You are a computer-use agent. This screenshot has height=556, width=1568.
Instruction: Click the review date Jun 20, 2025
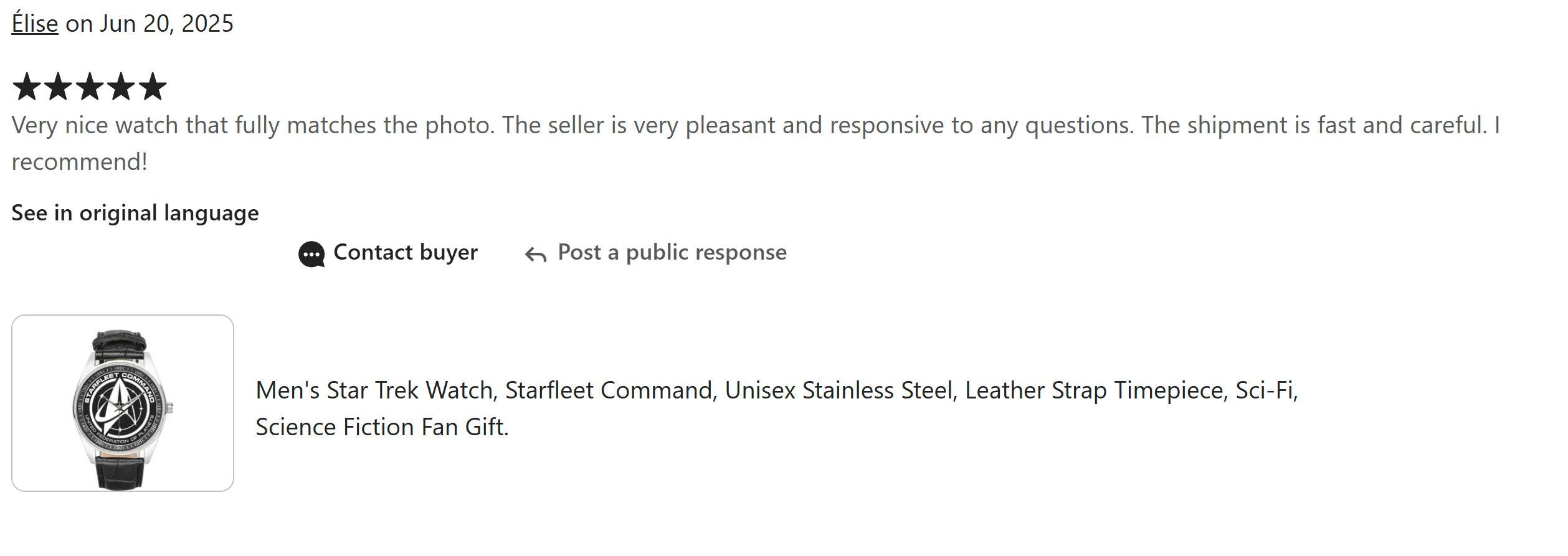click(167, 24)
